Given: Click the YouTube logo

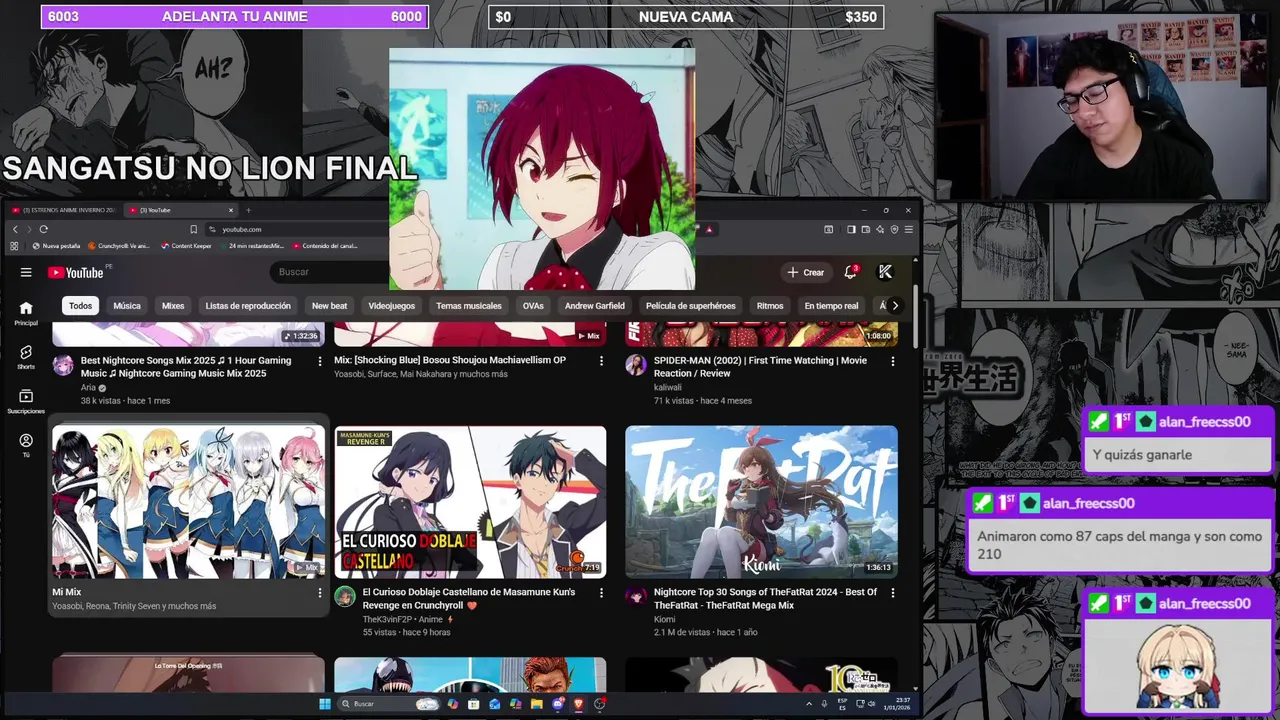Looking at the screenshot, I should click(x=75, y=272).
